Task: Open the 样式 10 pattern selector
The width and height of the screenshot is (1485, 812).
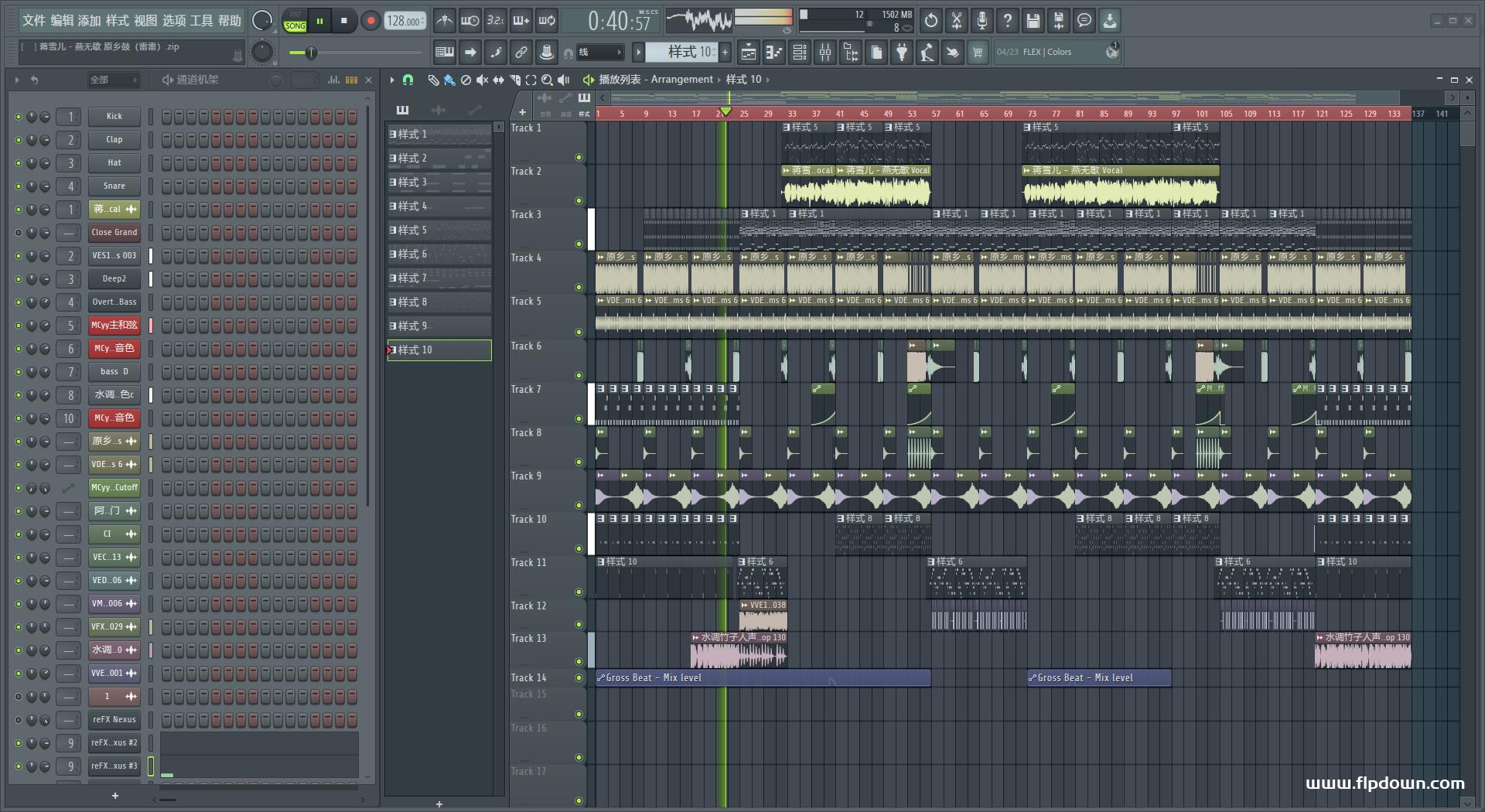Action: [x=681, y=52]
